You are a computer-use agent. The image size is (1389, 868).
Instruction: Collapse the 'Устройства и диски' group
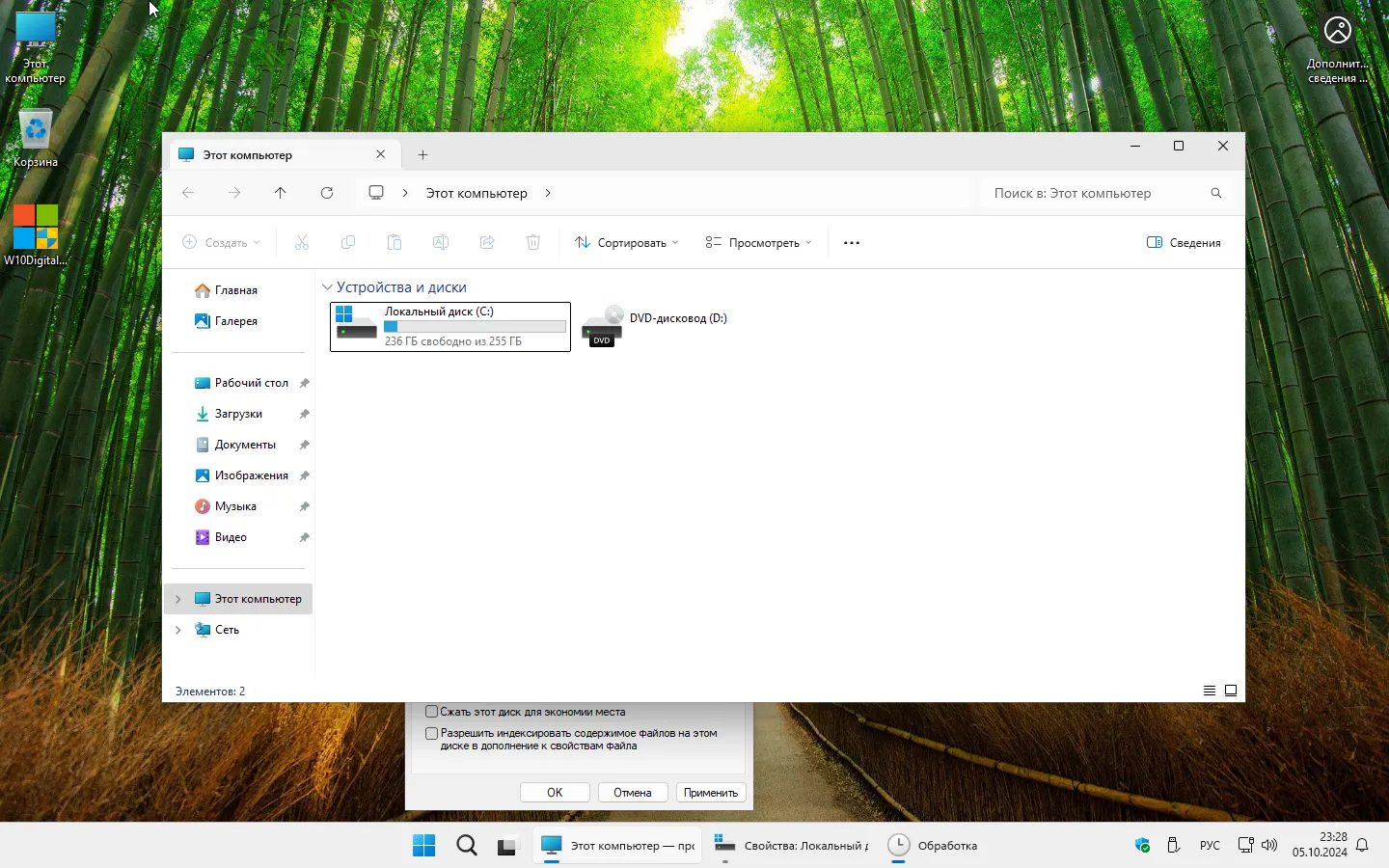[327, 287]
